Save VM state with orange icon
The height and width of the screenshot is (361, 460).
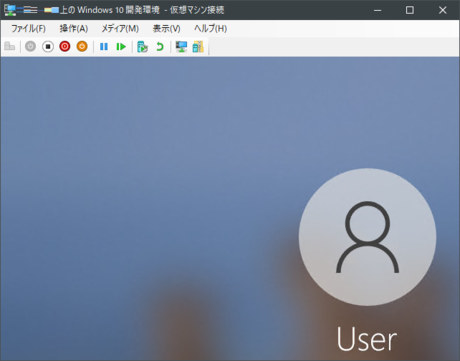tap(82, 46)
